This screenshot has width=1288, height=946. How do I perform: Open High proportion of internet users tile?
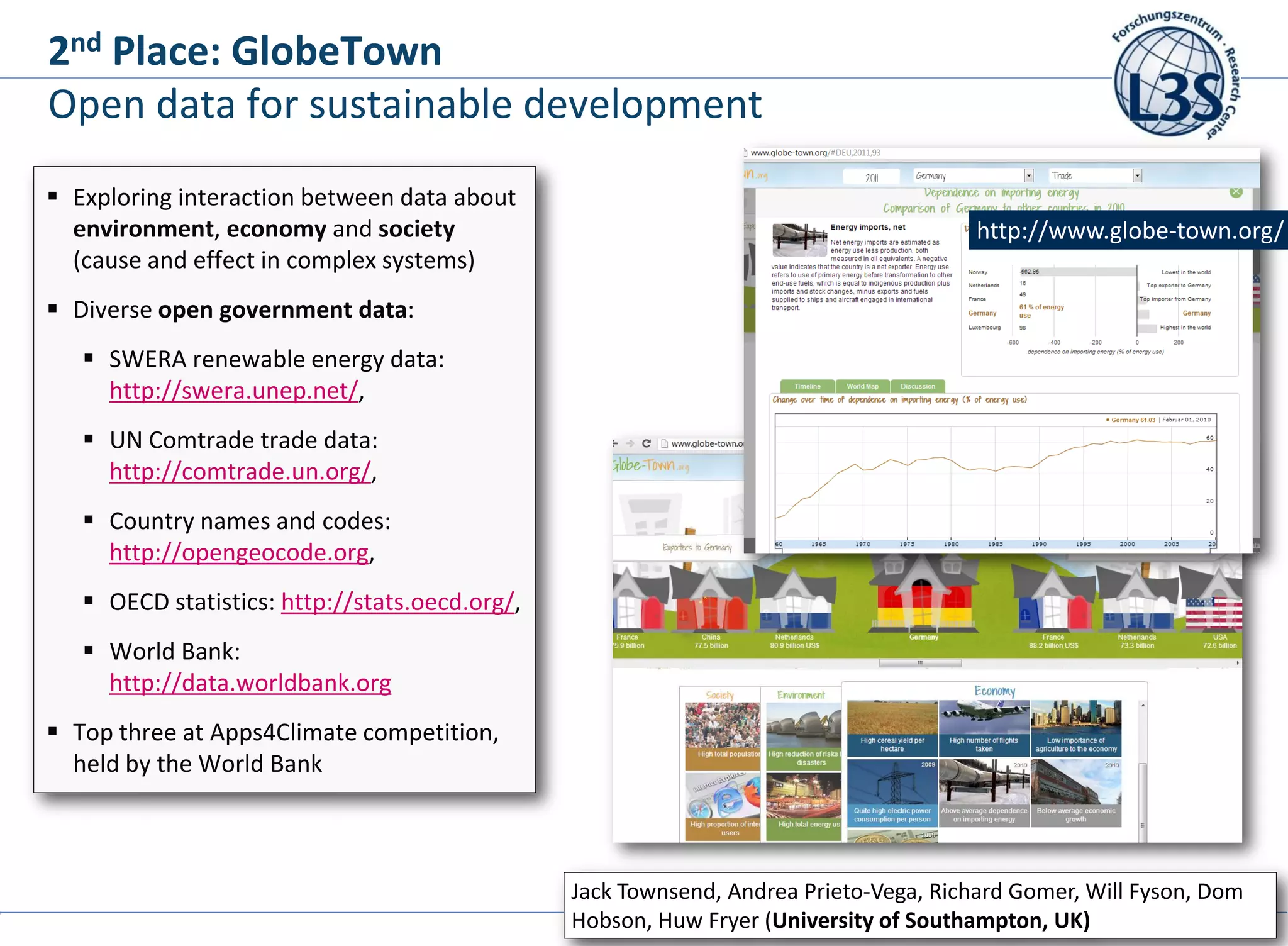pos(723,807)
